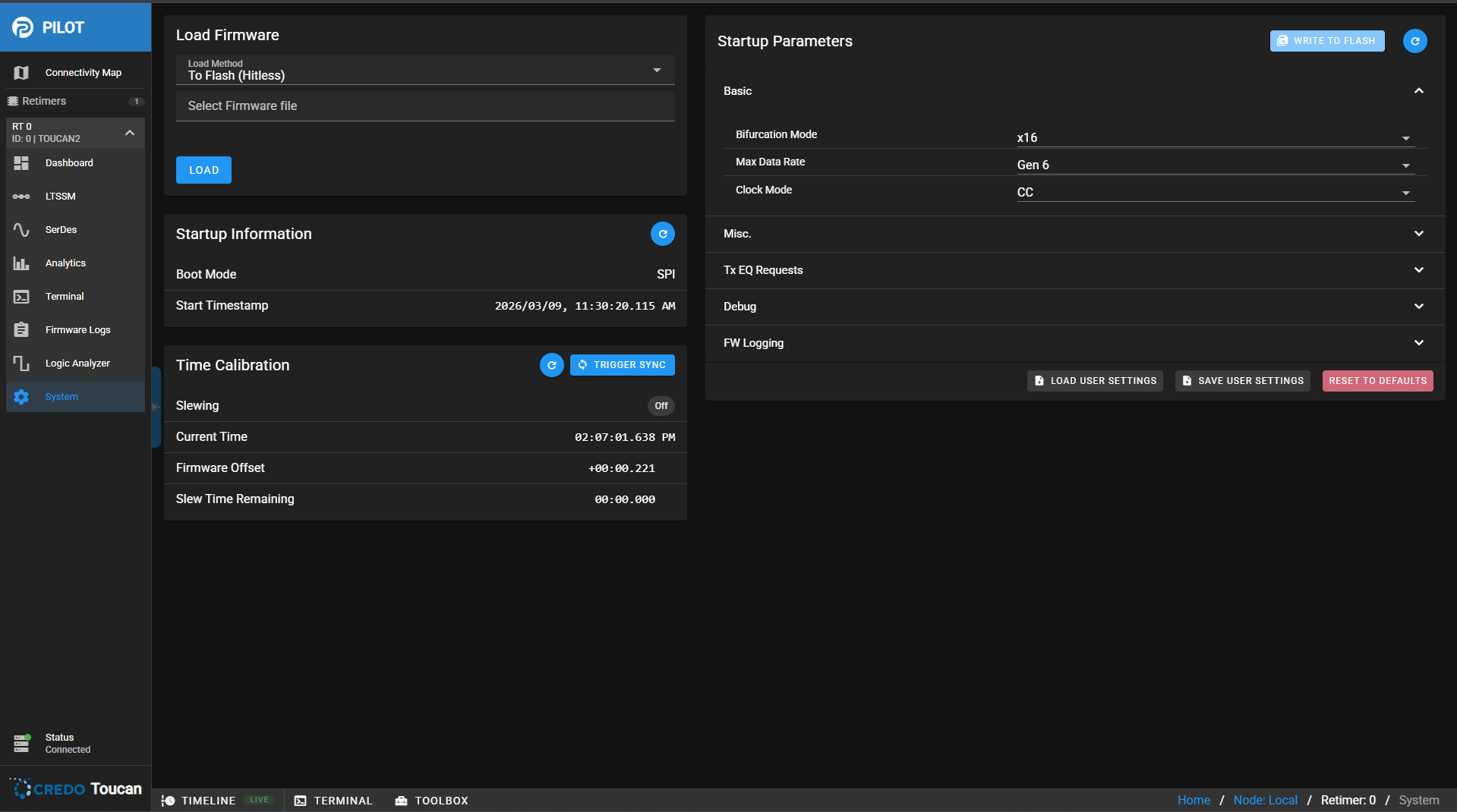
Task: Open the LTSSM view
Action: pyautogui.click(x=60, y=197)
